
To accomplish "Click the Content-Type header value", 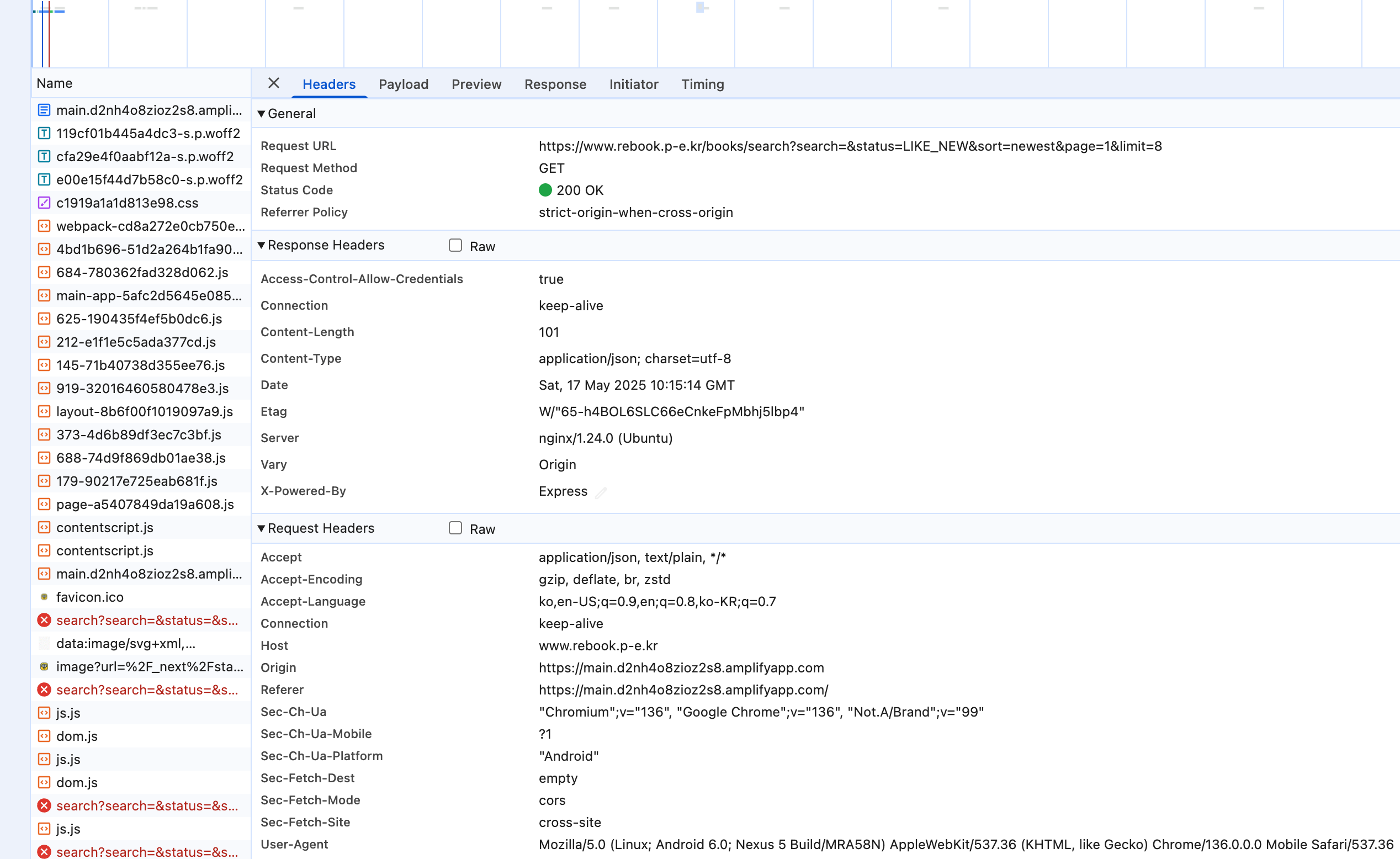I will (635, 358).
